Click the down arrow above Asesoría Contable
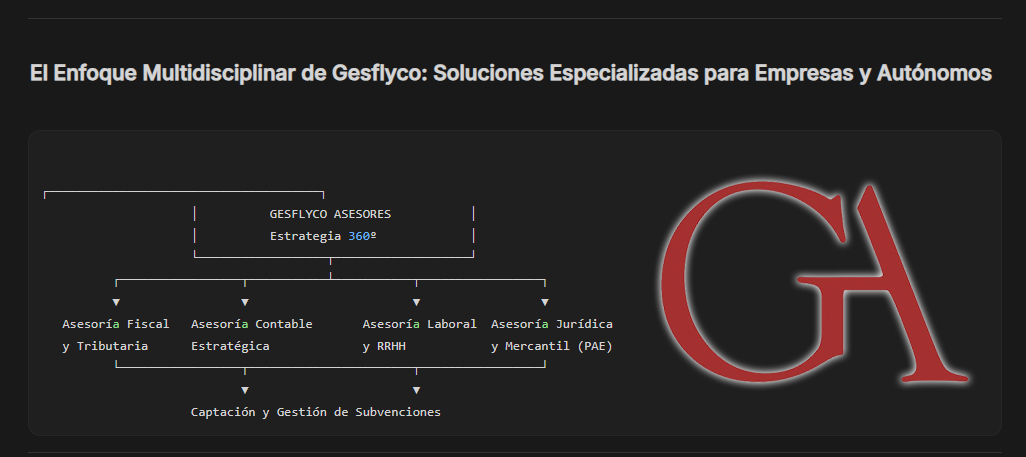 click(x=245, y=302)
